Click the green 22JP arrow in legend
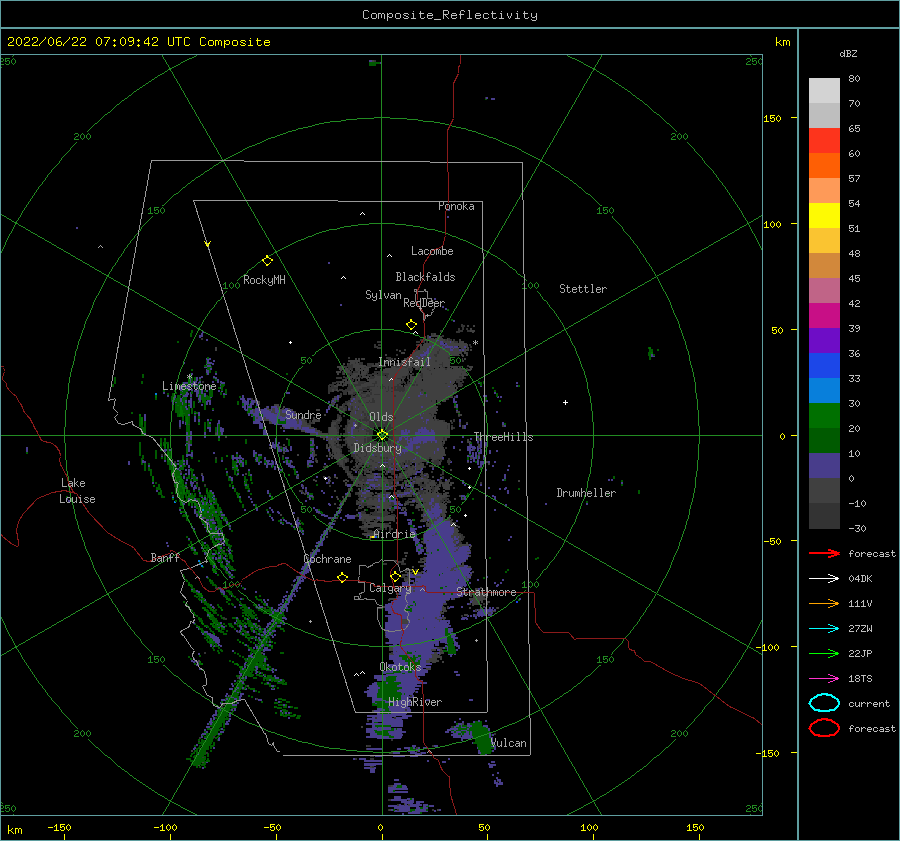900x841 pixels. coord(824,653)
